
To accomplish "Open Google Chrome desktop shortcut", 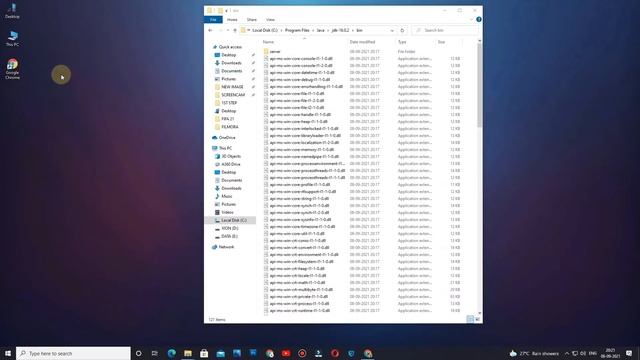I will click(12, 69).
